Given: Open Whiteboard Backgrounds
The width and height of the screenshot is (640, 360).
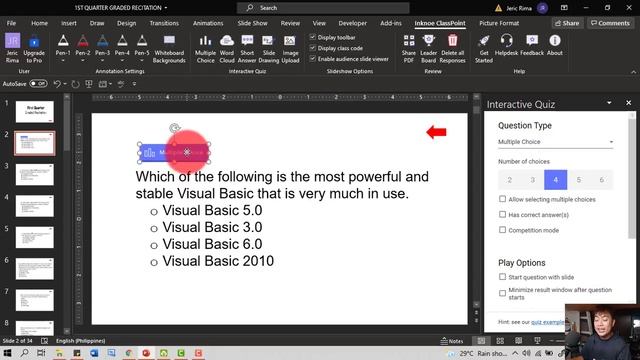Looking at the screenshot, I should 169,49.
